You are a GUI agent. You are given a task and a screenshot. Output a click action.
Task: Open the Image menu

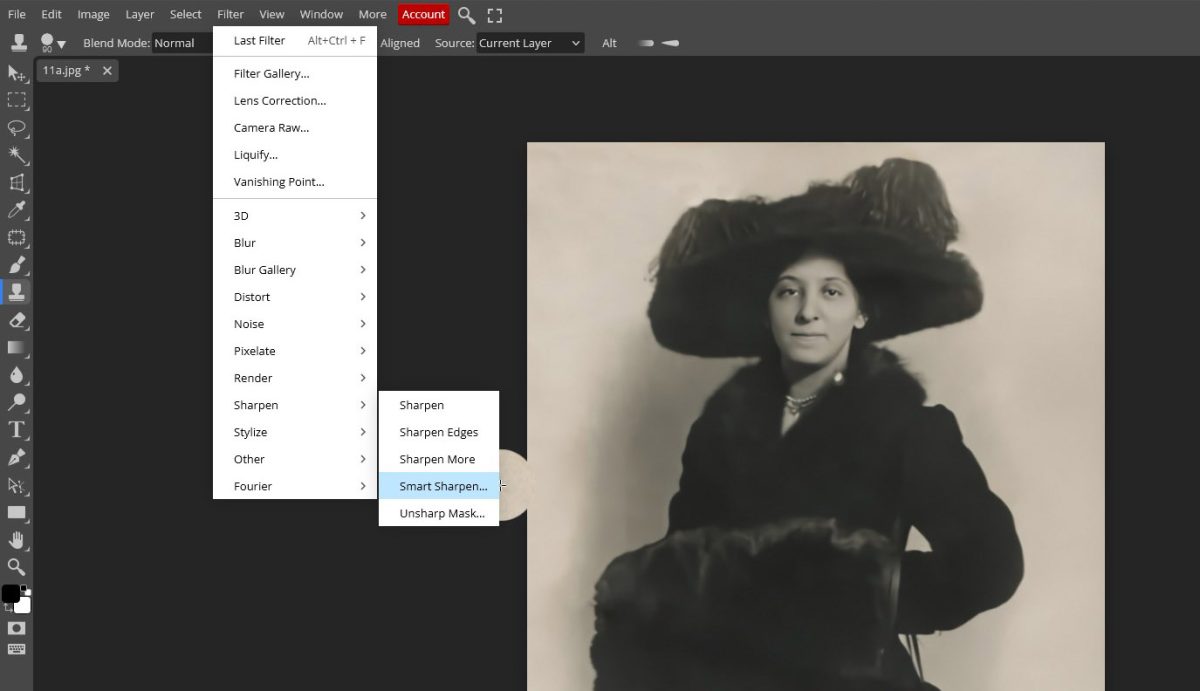93,15
